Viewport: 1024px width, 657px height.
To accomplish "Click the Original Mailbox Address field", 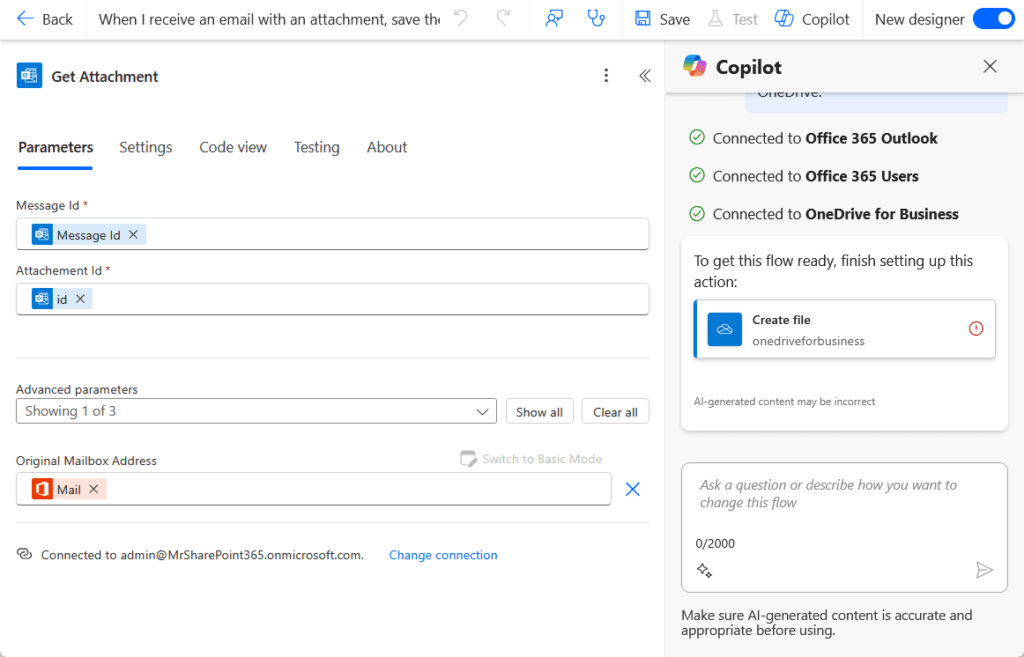I will [313, 489].
